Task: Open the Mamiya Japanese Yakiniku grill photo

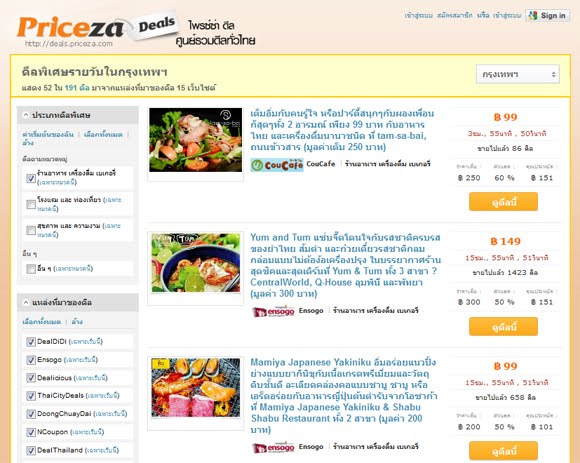Action: point(195,388)
